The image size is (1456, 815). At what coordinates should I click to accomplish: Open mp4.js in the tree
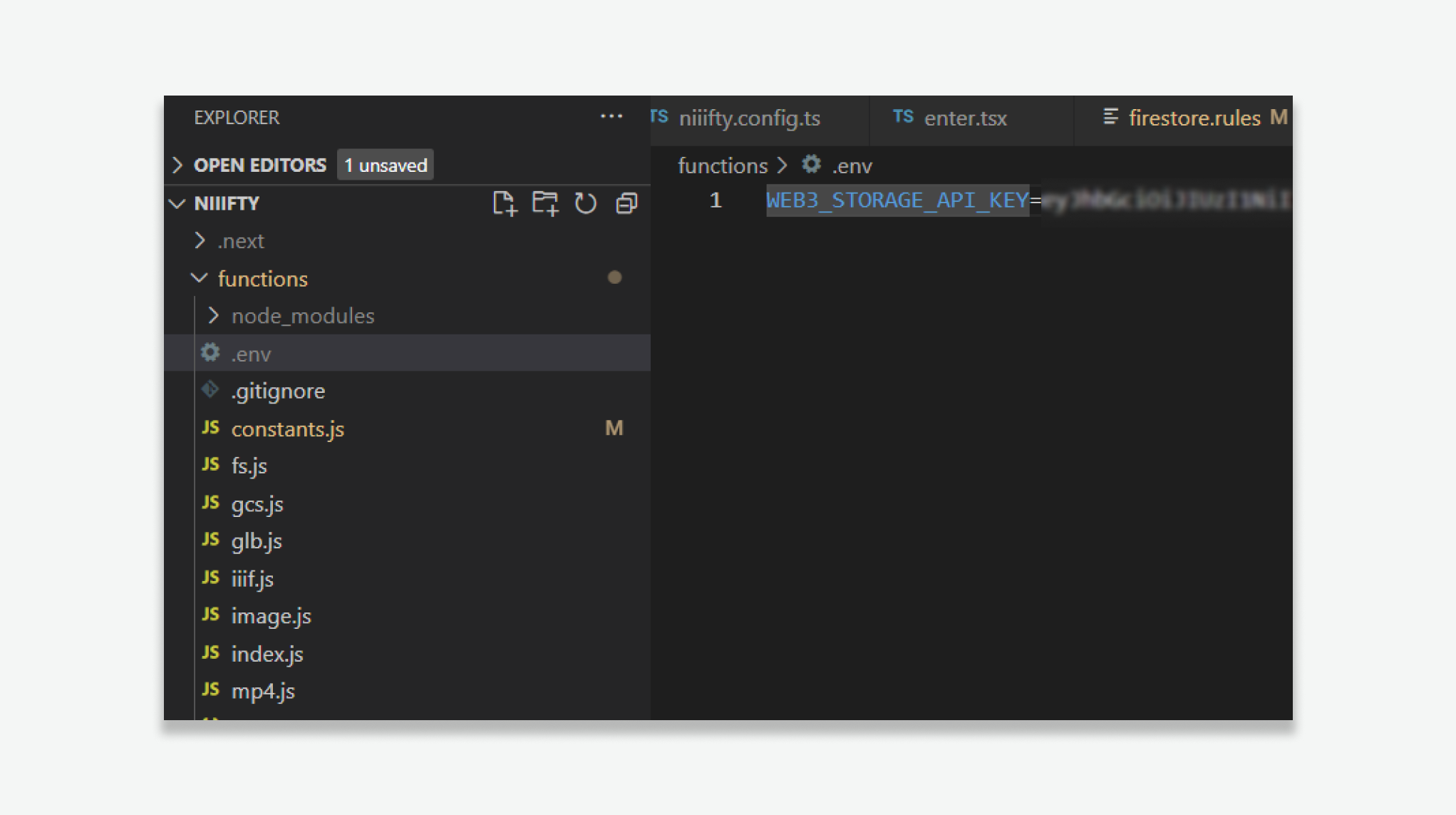[x=407, y=691]
